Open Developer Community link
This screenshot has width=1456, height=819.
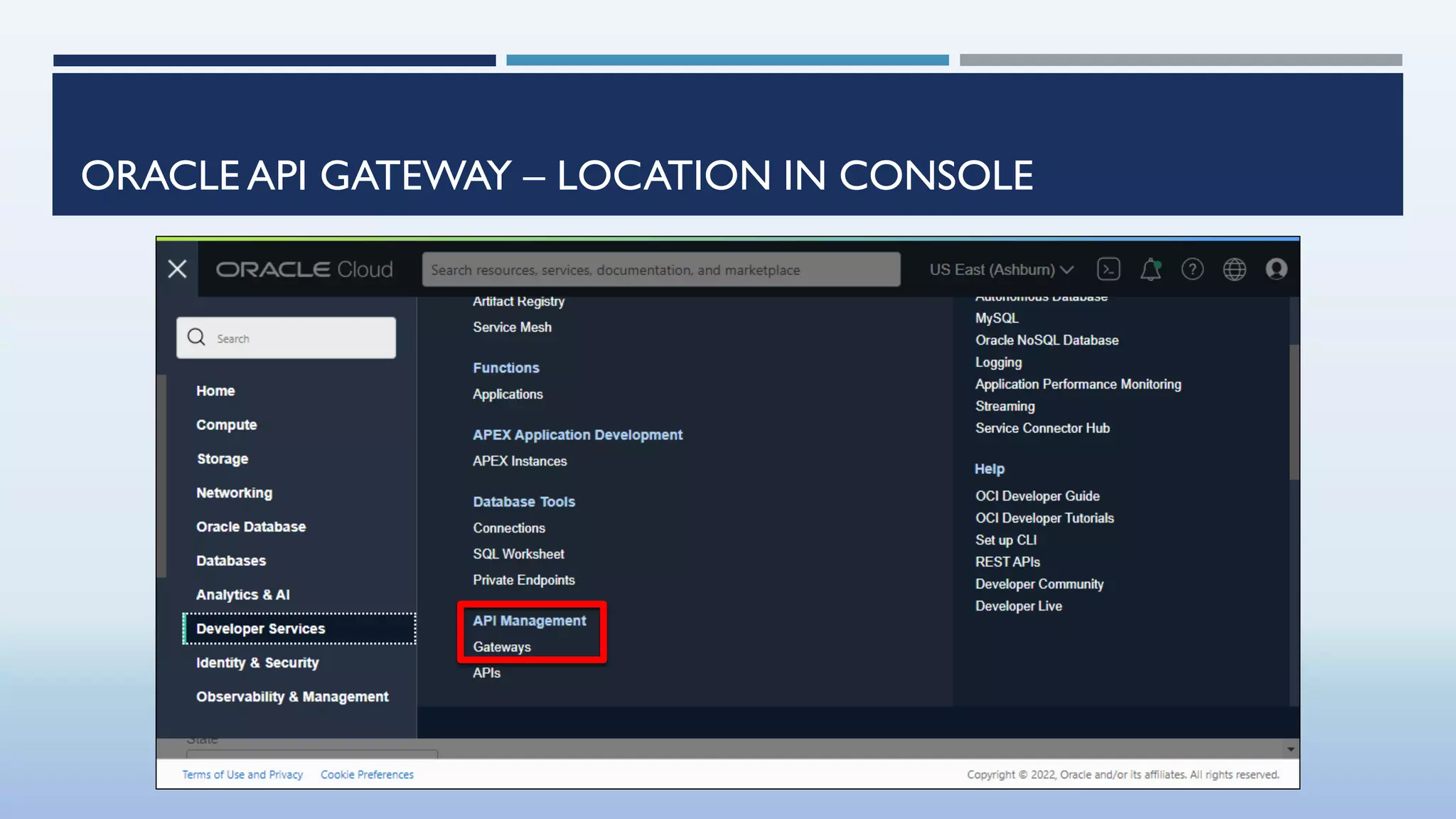[1039, 584]
